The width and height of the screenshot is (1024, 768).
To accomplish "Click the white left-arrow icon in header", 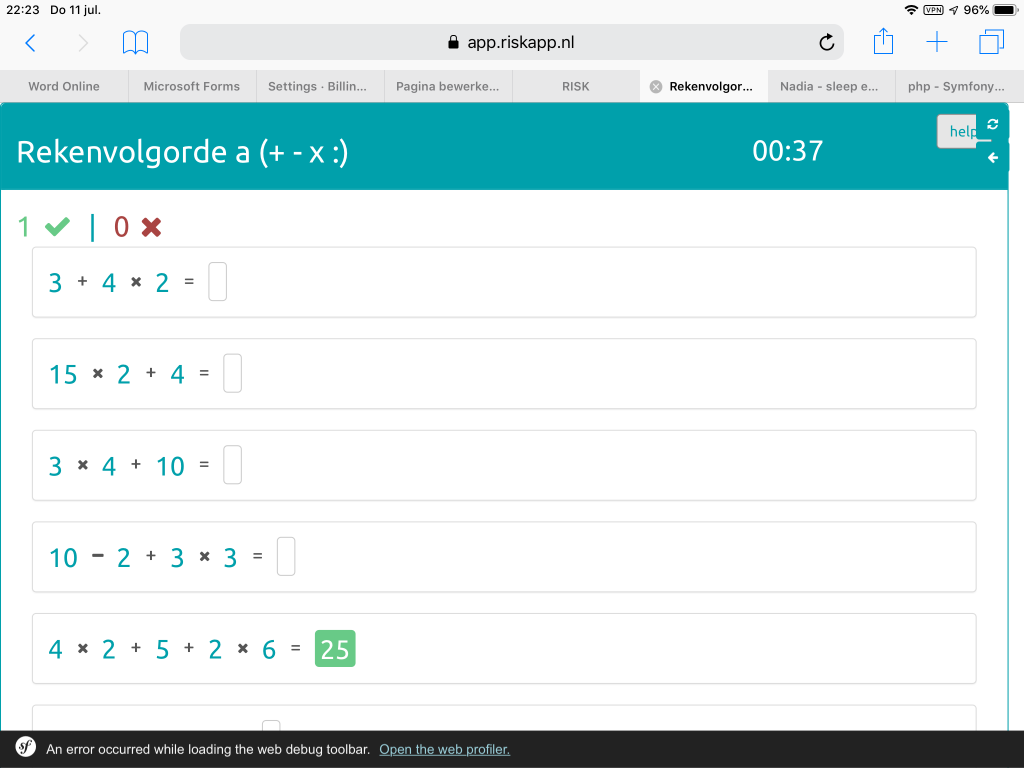I will coord(992,157).
